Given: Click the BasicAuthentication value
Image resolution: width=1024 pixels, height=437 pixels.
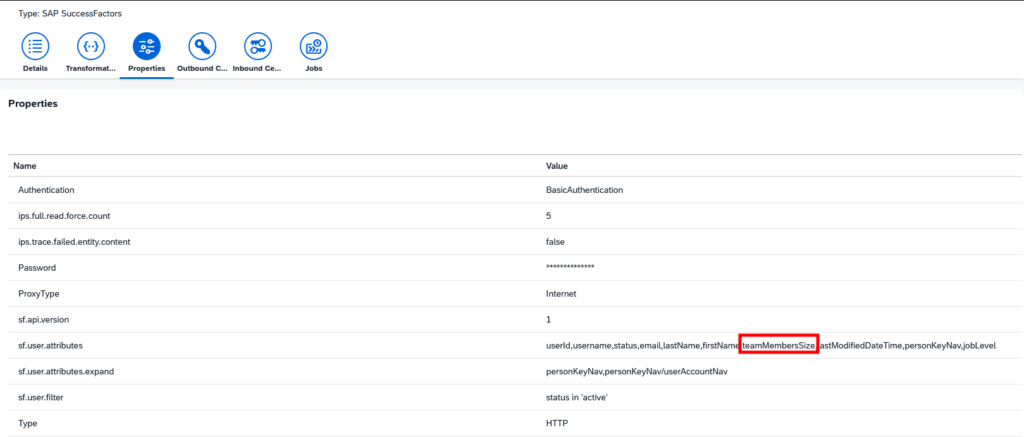Looking at the screenshot, I should 585,189.
